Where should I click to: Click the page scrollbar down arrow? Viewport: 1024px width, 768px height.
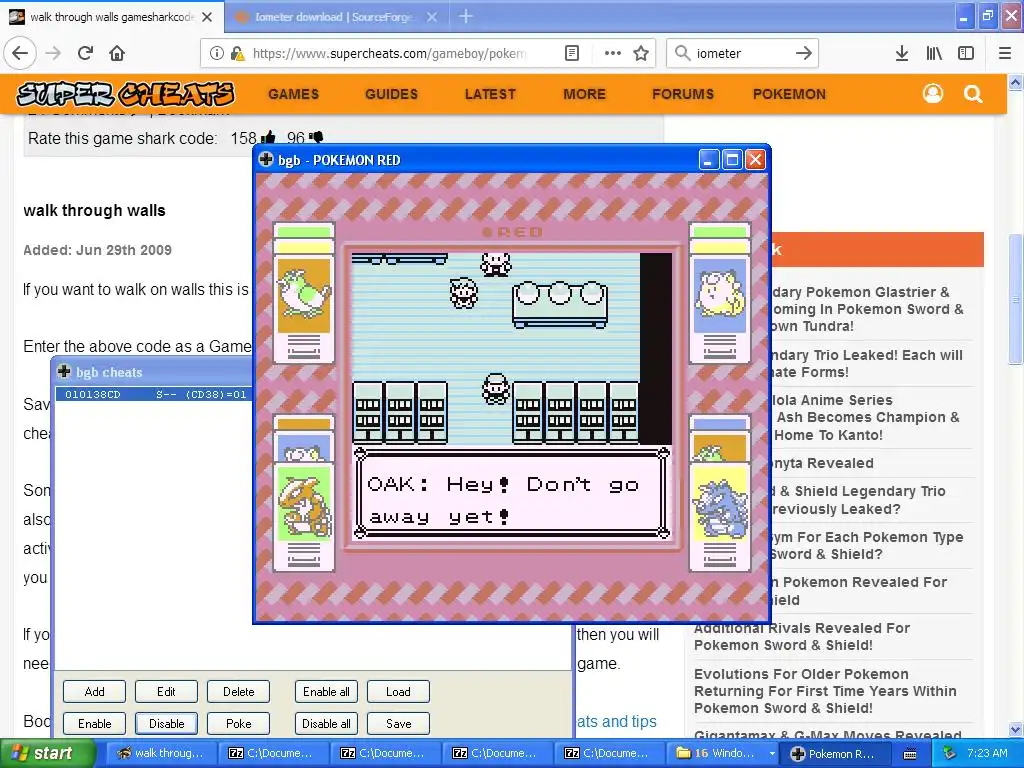(x=1015, y=729)
